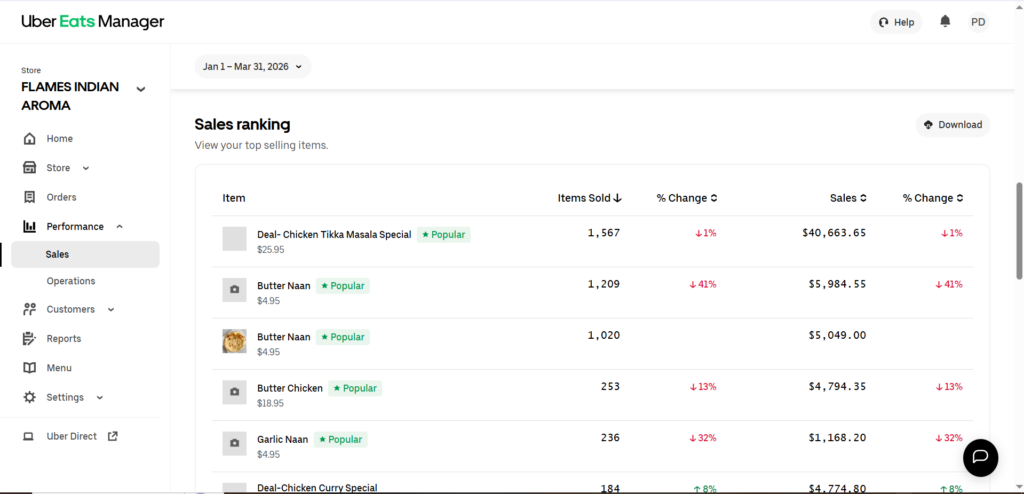Collapse the Performance submenu chevron

tap(120, 227)
